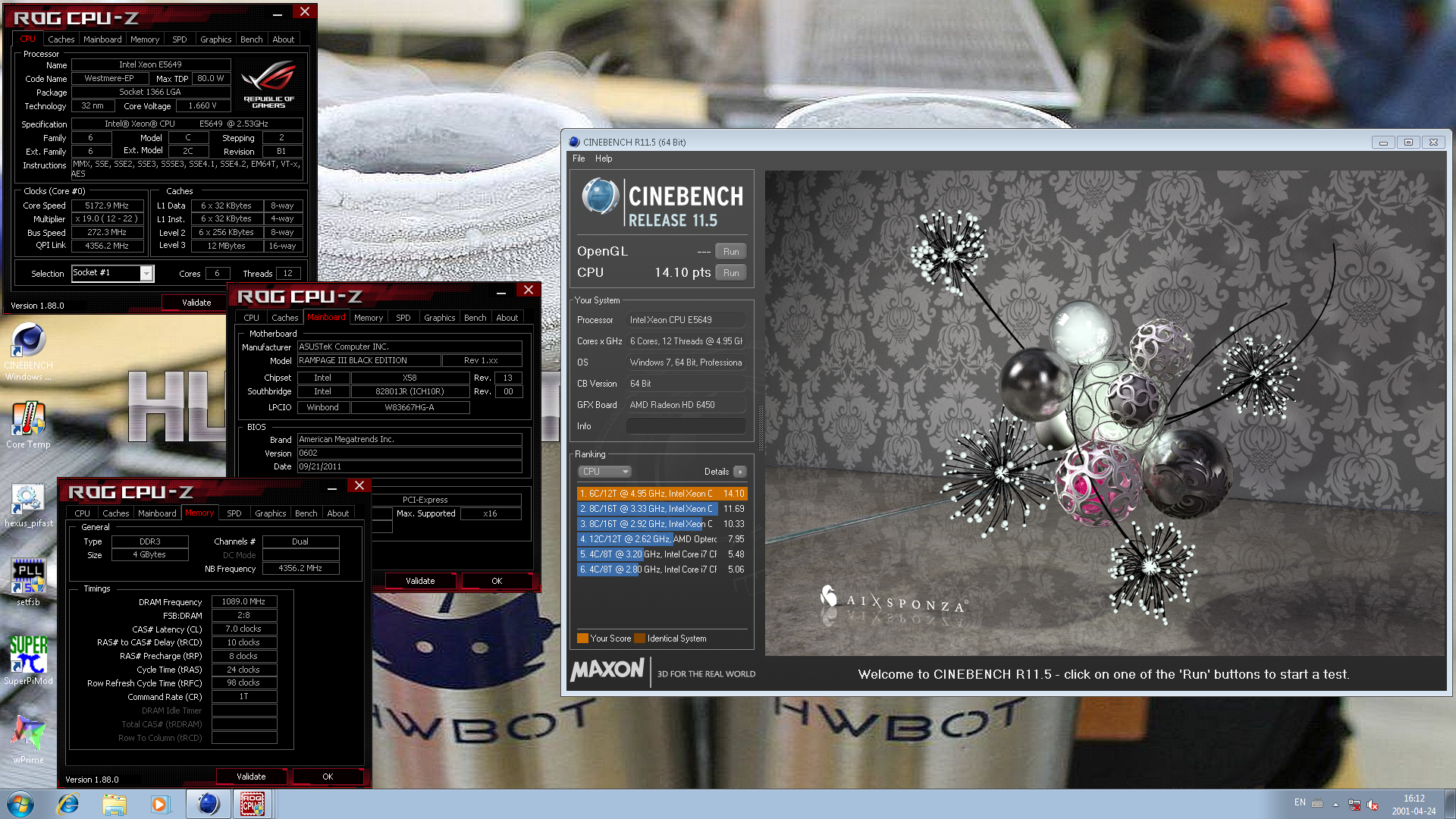Click the orange Your Score swatch
Viewport: 1456px width, 819px height.
pos(582,639)
